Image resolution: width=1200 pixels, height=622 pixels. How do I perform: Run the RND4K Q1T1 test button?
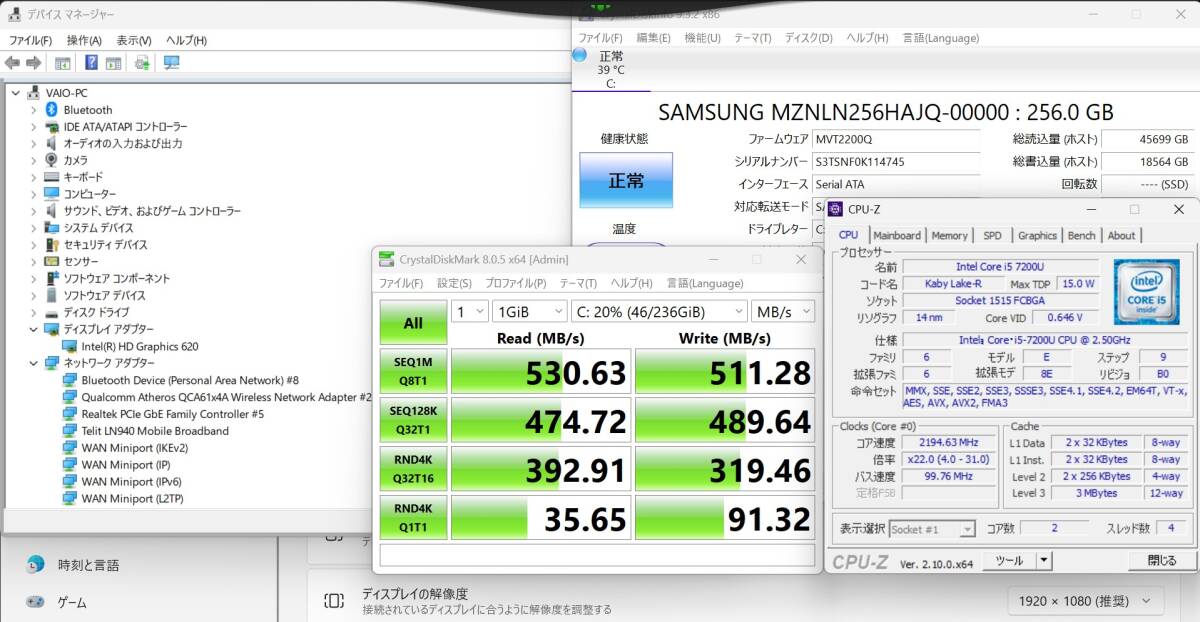(412, 517)
